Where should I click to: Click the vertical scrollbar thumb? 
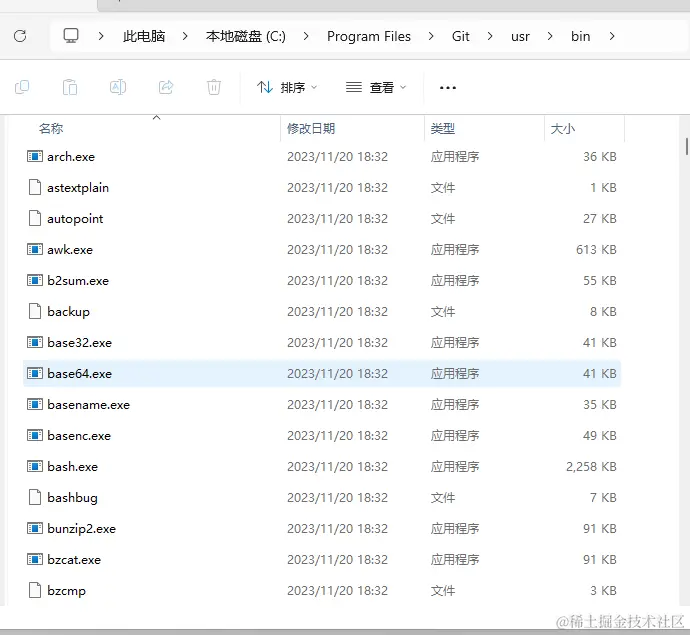[686, 147]
